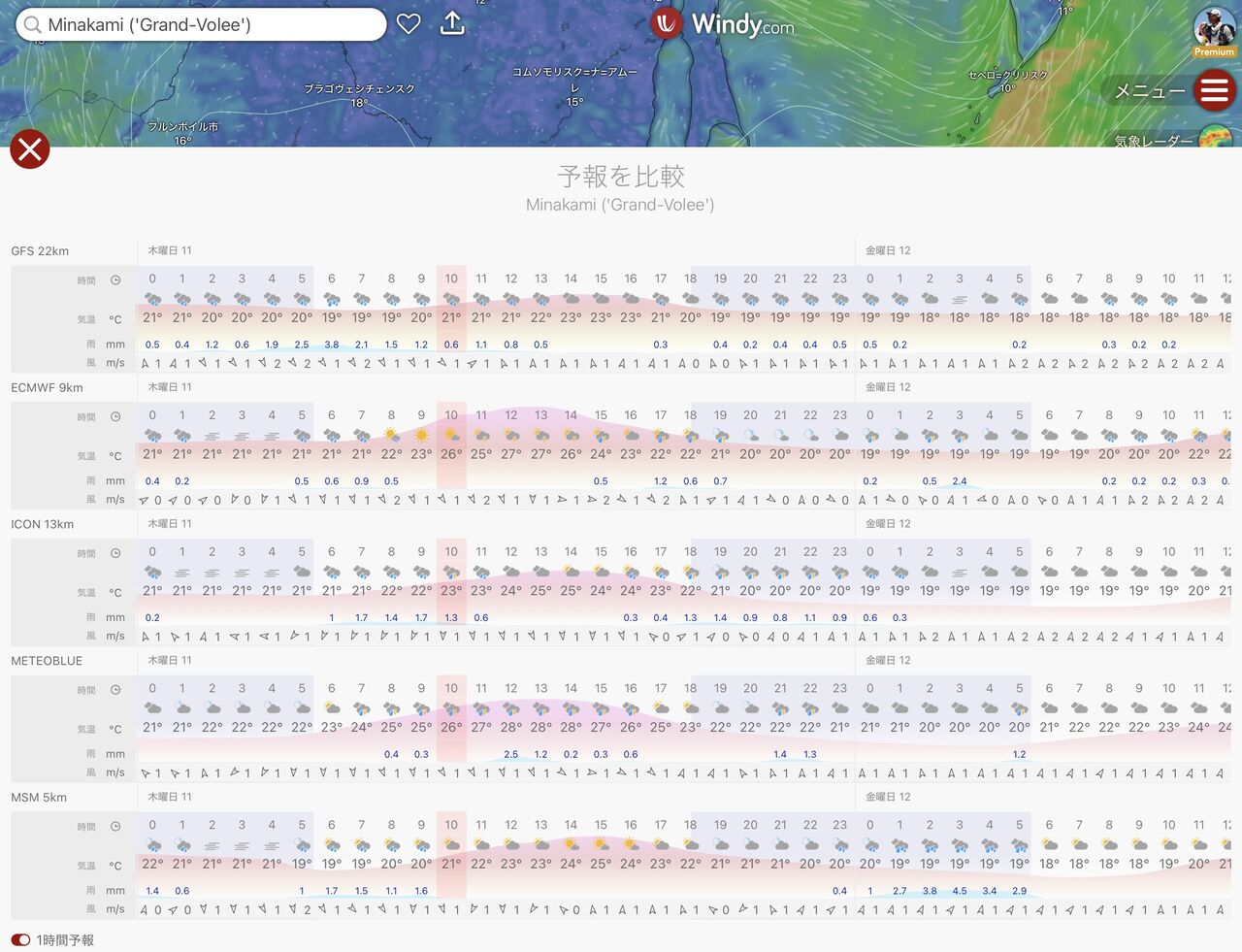Image resolution: width=1242 pixels, height=952 pixels.
Task: Click ECMWF sunny icon at hour 8
Action: pyautogui.click(x=391, y=436)
